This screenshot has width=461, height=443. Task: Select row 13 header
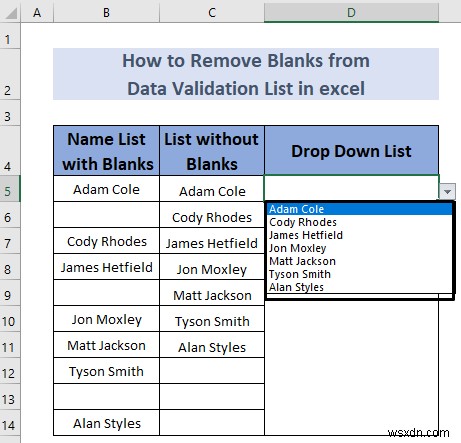coord(10,397)
